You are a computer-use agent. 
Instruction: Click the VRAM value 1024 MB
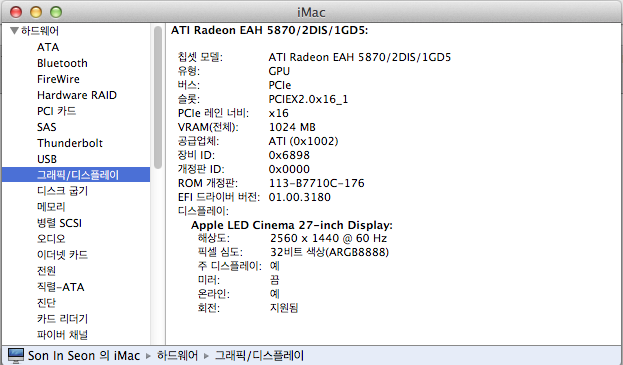pyautogui.click(x=292, y=127)
